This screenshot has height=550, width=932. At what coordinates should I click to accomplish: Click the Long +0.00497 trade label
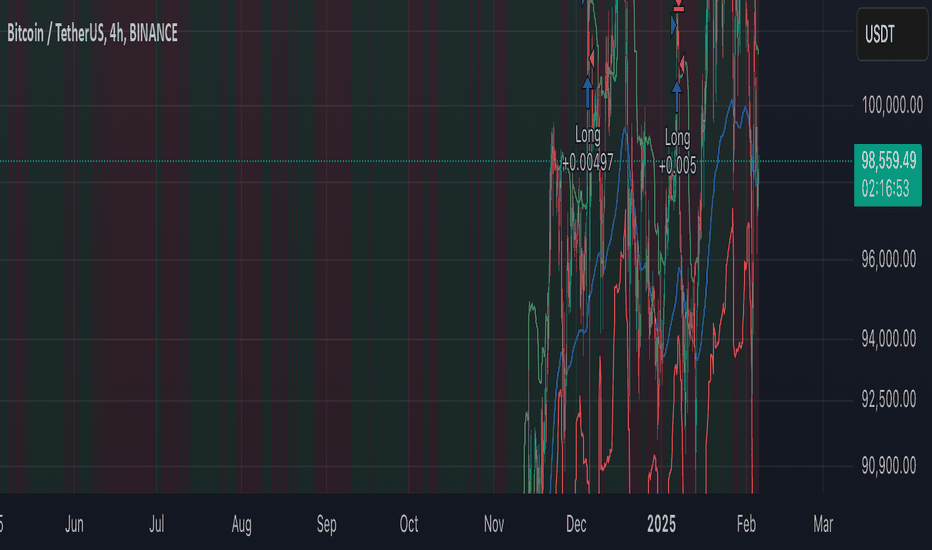587,149
